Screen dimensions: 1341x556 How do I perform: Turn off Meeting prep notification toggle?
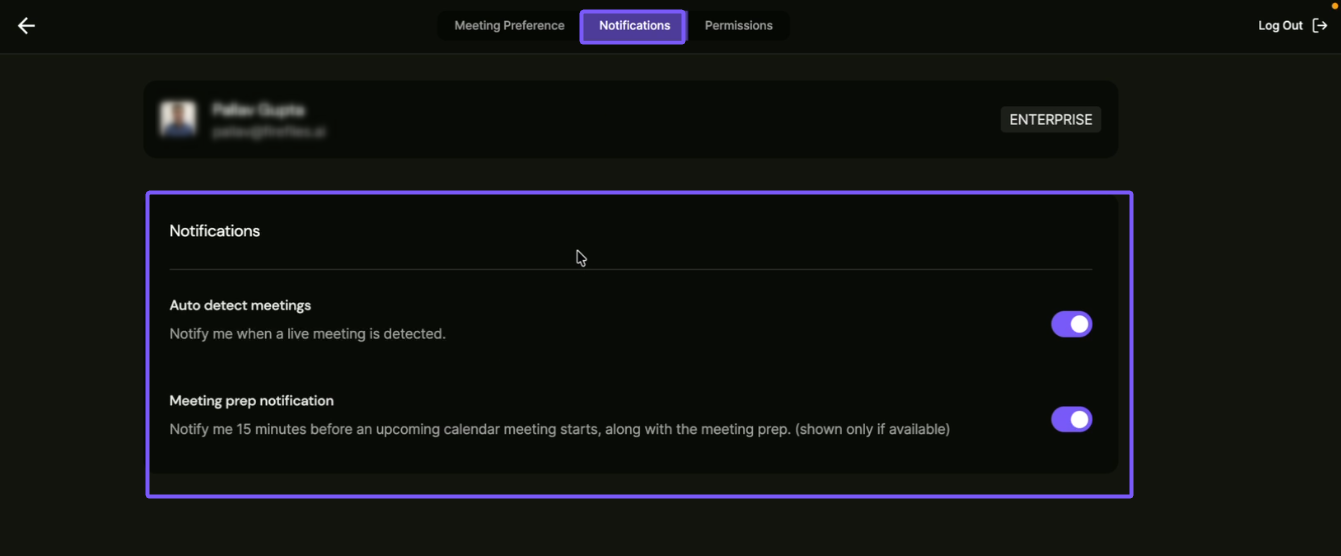click(x=1071, y=419)
